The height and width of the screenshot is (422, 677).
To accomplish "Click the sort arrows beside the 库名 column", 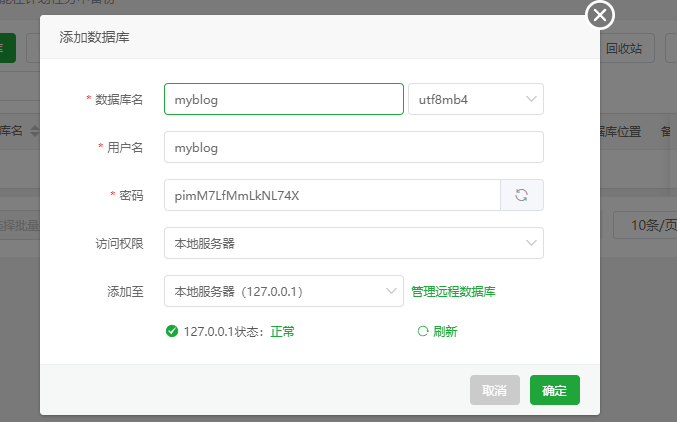I will pyautogui.click(x=35, y=131).
